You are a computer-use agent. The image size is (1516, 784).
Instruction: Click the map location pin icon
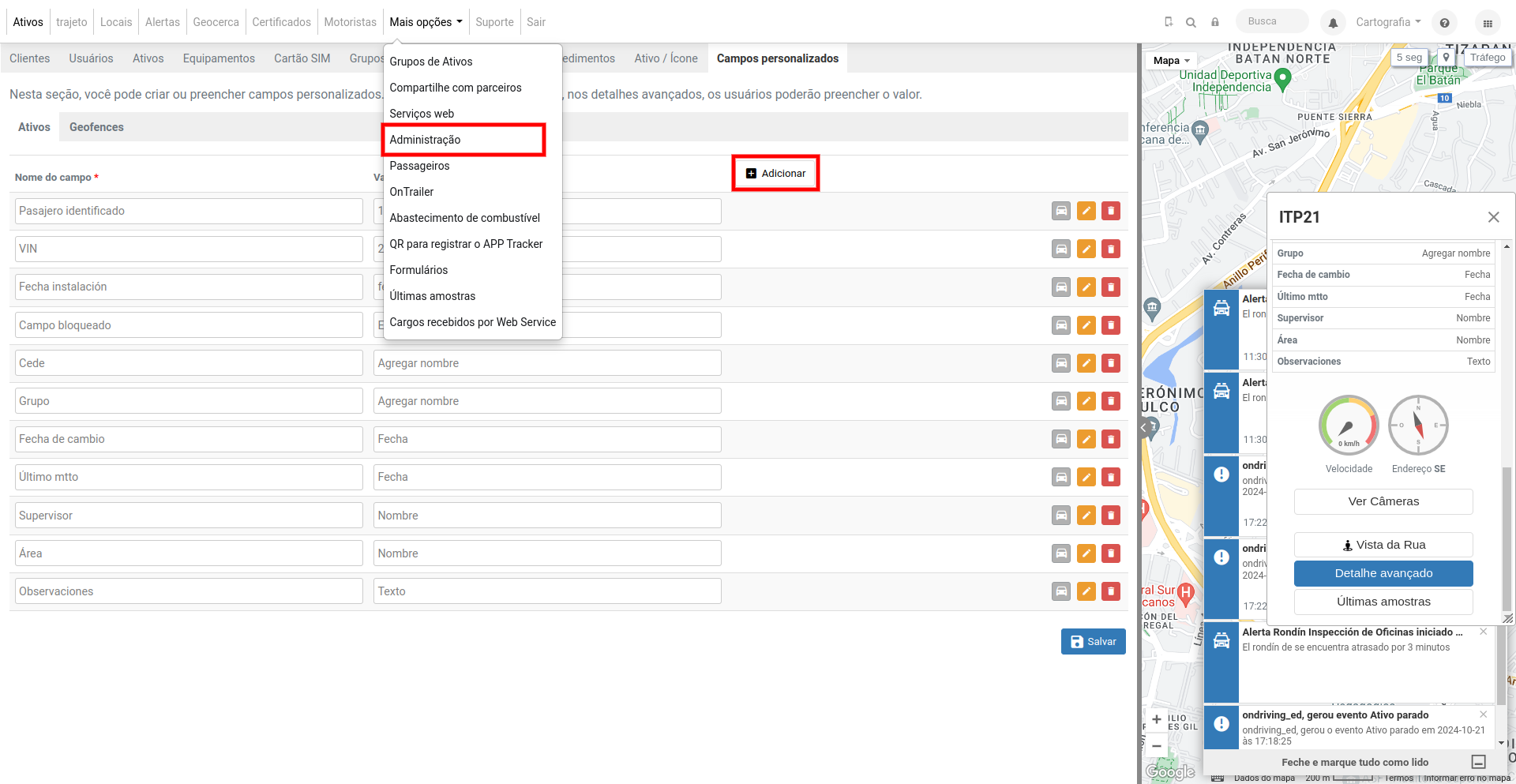(1446, 58)
